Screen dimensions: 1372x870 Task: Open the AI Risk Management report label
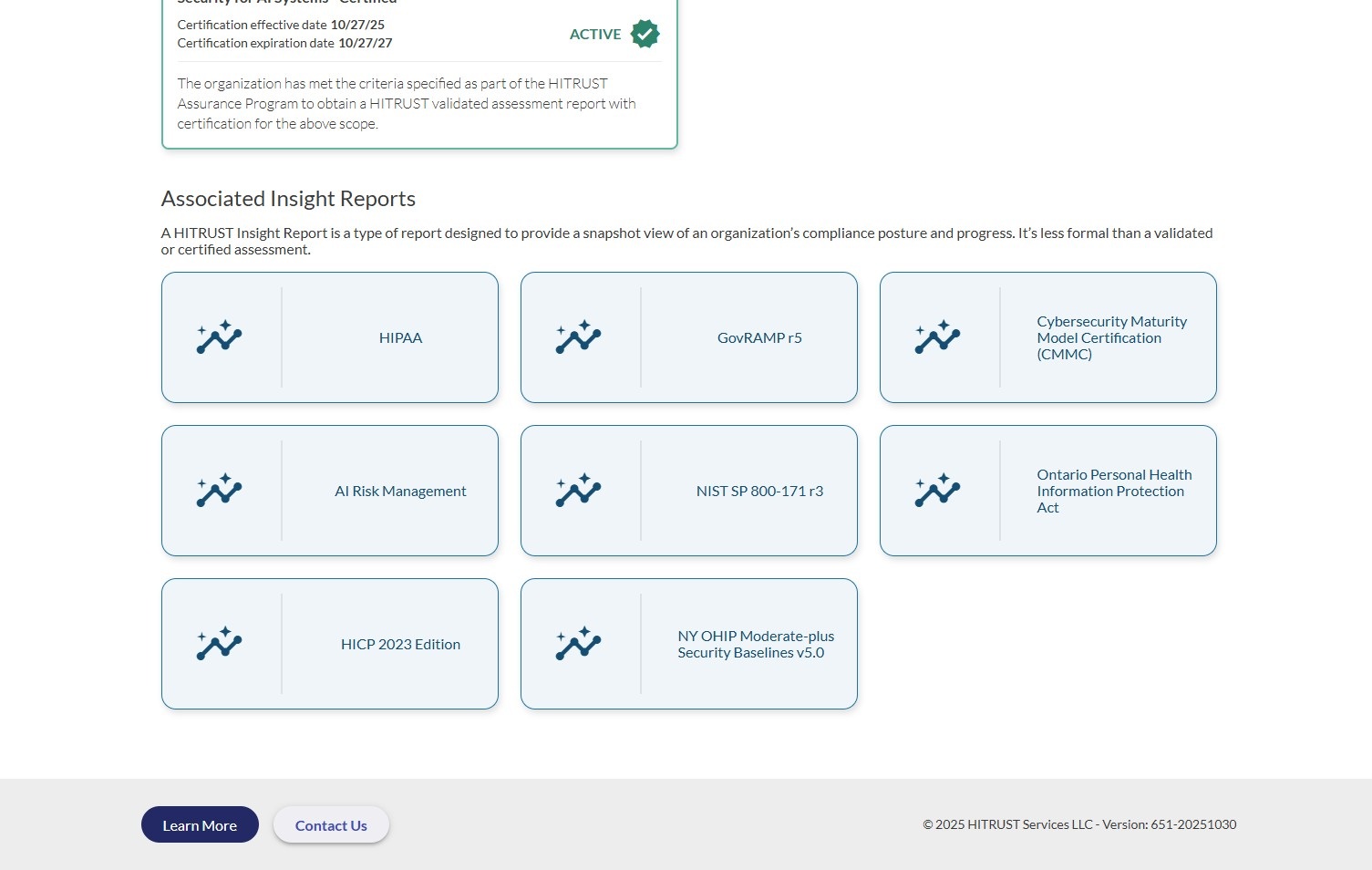tap(400, 492)
